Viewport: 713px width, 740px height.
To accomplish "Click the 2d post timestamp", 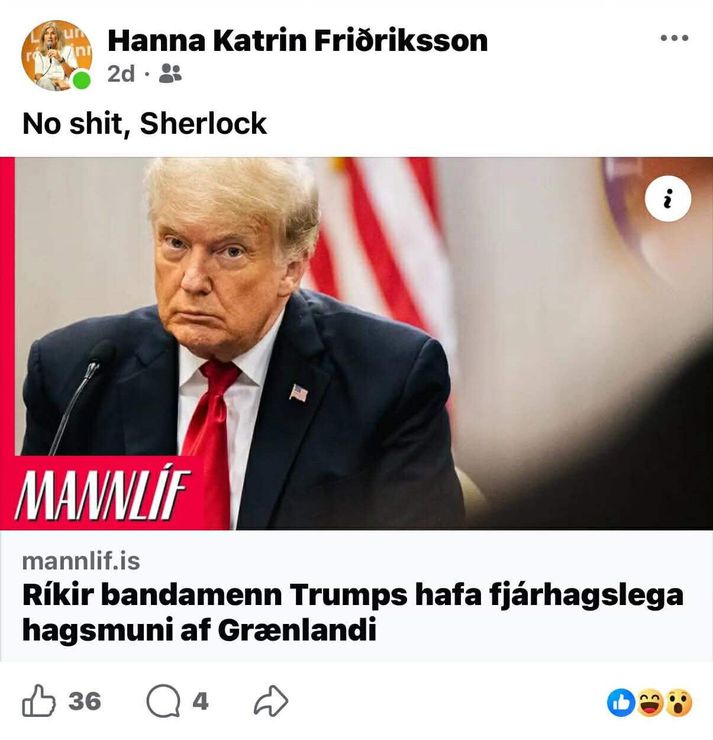I will [x=121, y=74].
